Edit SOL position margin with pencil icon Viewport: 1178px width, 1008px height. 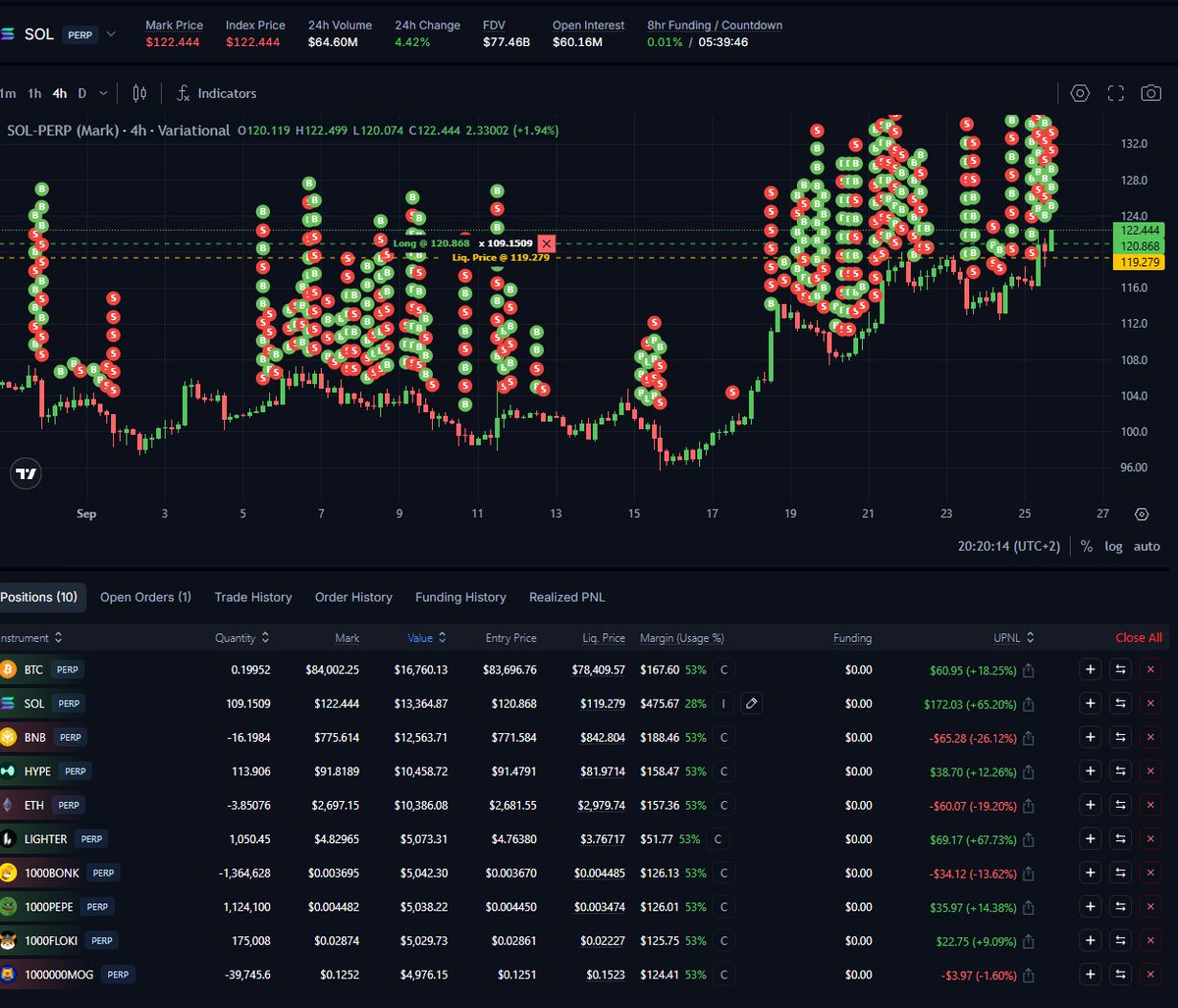751,704
